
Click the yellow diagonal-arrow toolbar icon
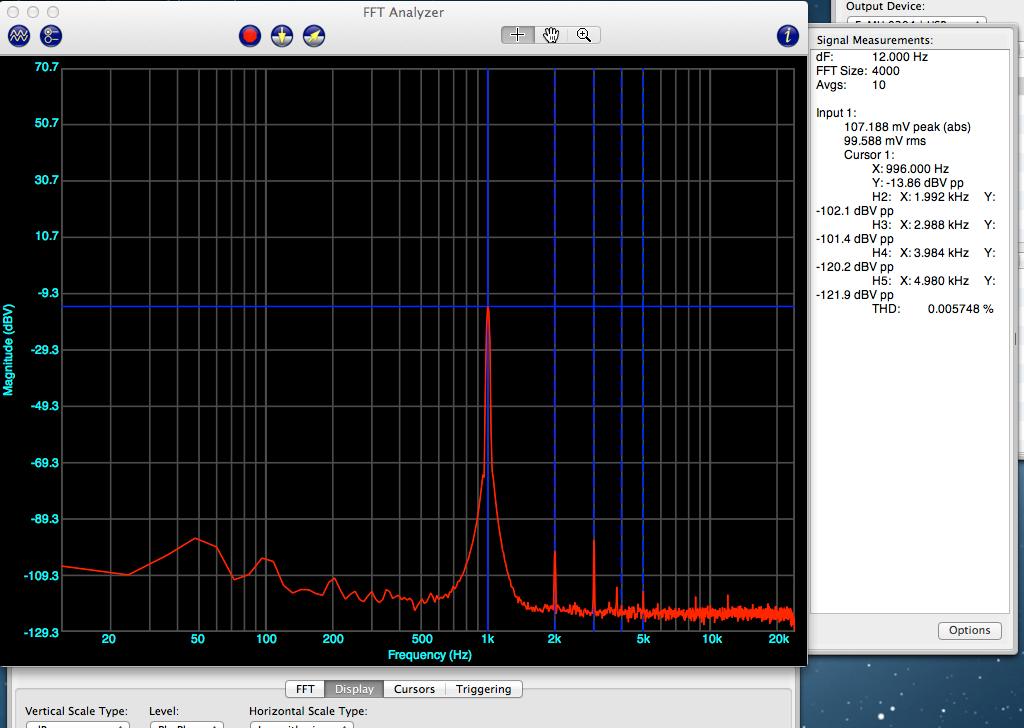(313, 35)
